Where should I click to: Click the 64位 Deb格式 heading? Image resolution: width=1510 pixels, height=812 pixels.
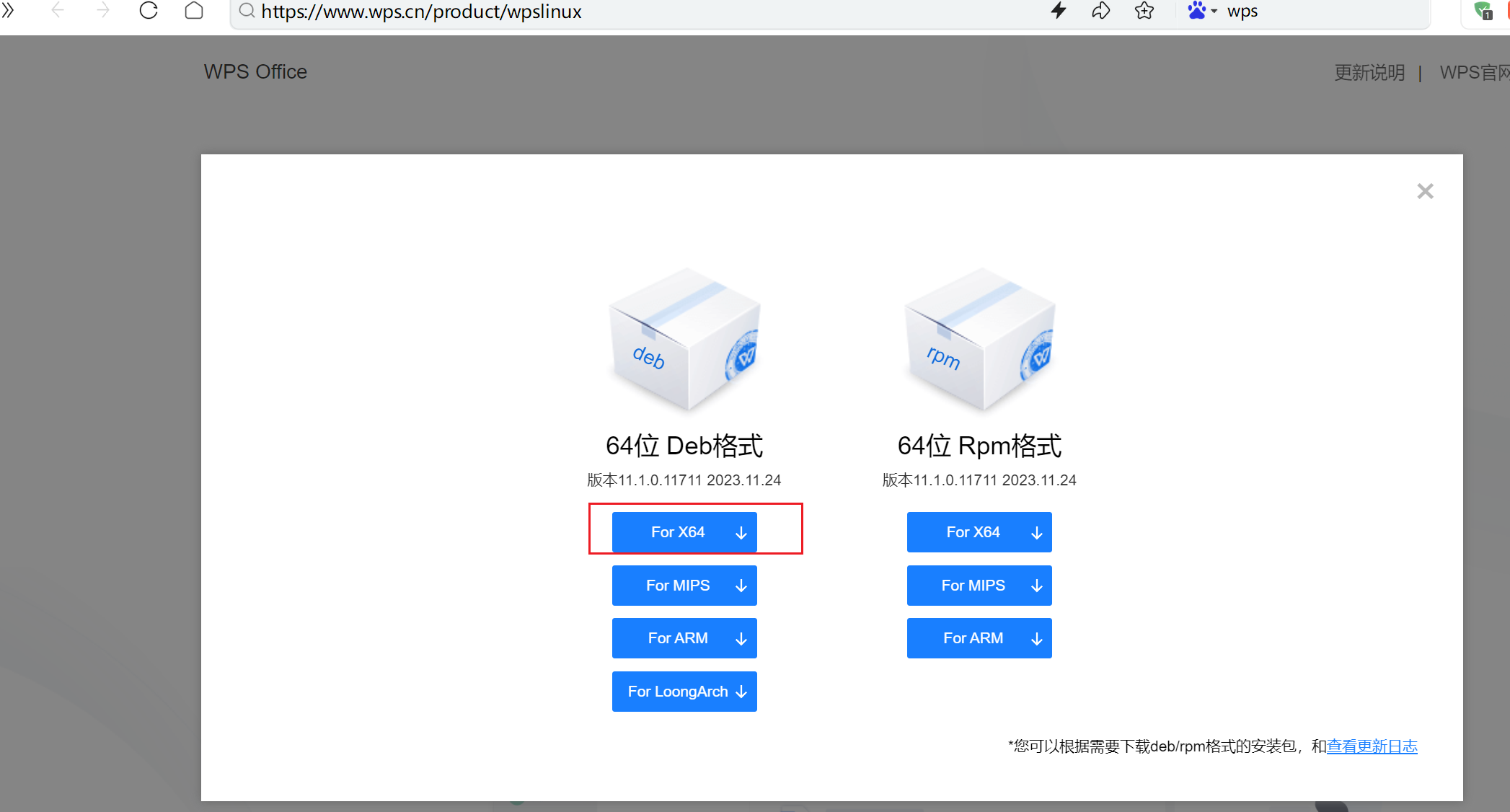[684, 446]
